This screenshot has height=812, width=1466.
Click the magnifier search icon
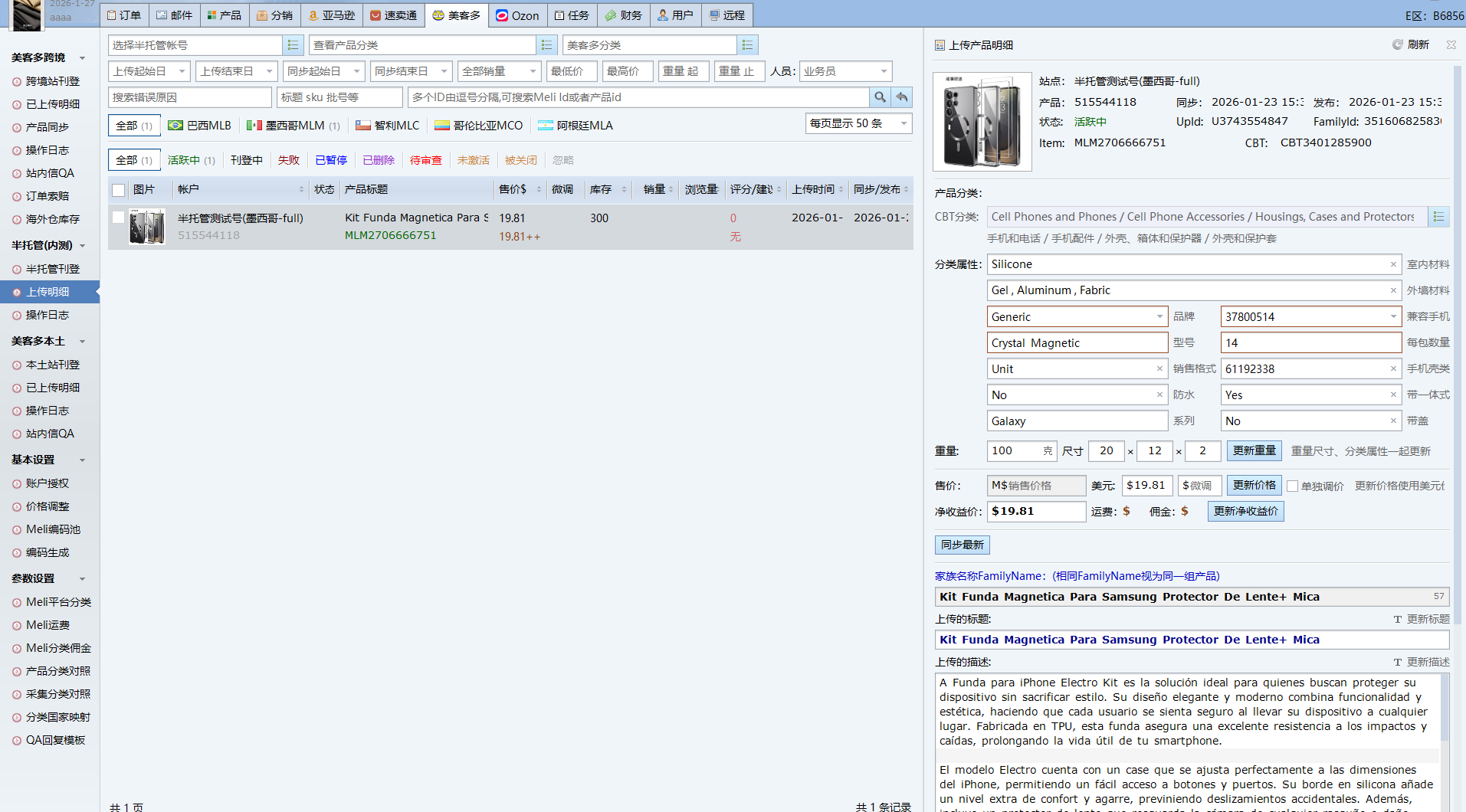(x=880, y=97)
